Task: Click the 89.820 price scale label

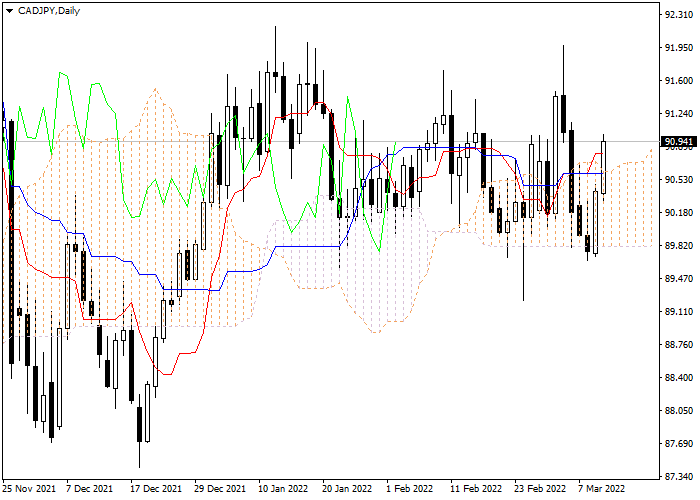Action: pos(679,246)
